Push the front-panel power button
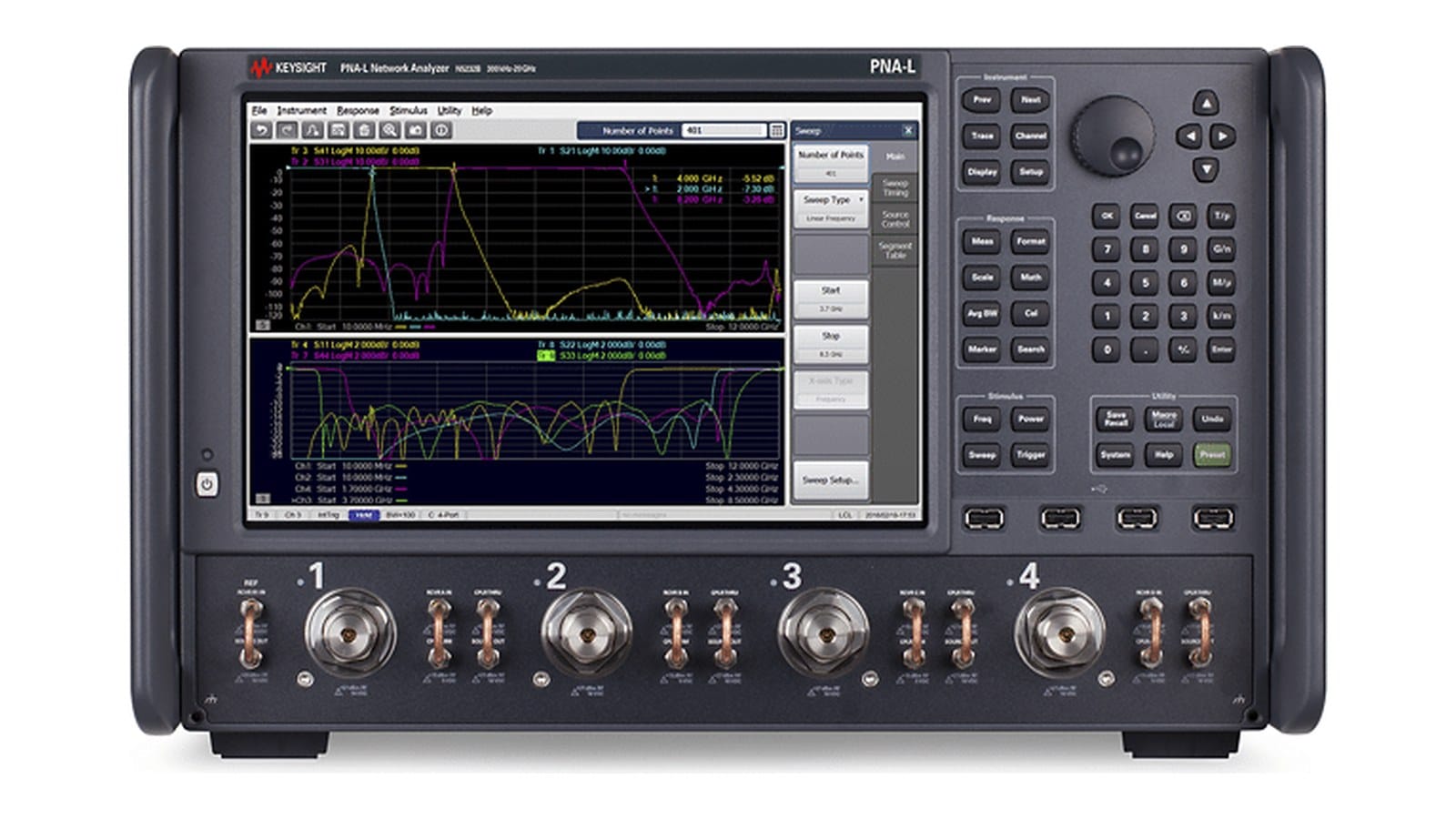 [207, 485]
